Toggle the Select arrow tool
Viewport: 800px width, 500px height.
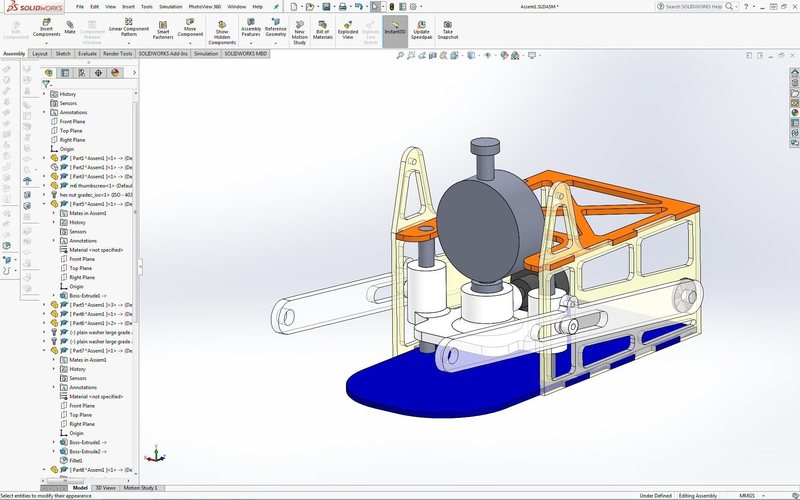(375, 7)
